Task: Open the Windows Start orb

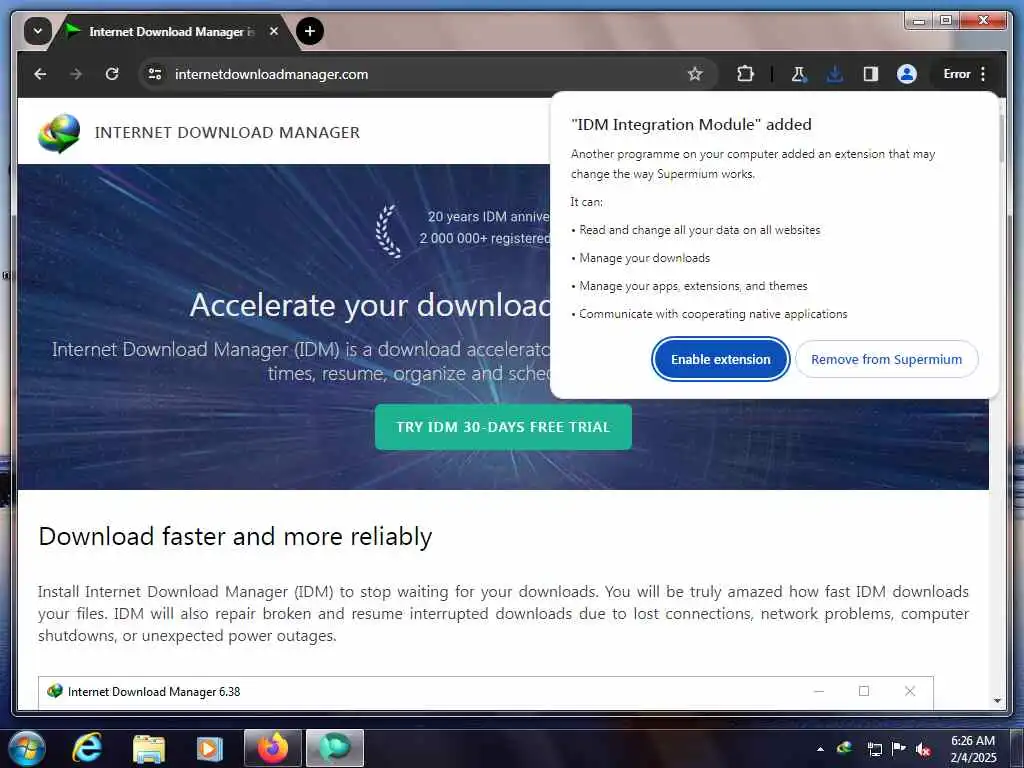Action: point(27,748)
